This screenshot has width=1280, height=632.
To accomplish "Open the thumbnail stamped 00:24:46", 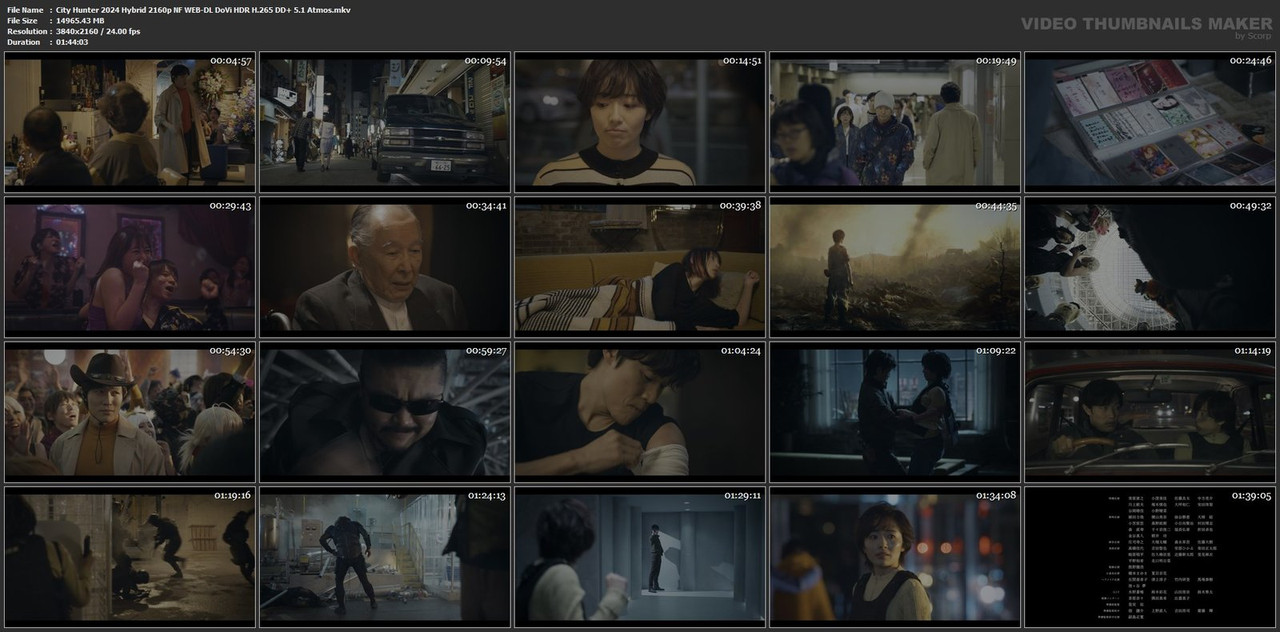I will 1150,121.
